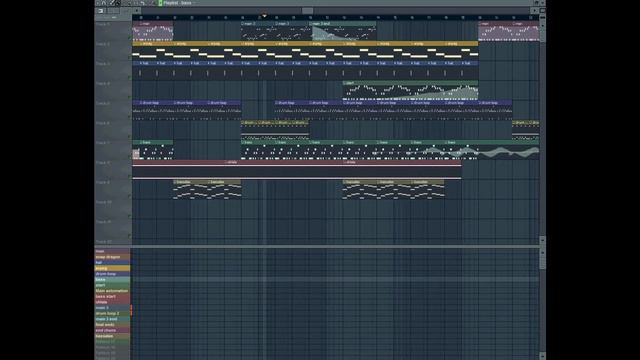Image resolution: width=640 pixels, height=360 pixels.
Task: Pick the 'bass alert' pattern in the list
Action: point(112,296)
